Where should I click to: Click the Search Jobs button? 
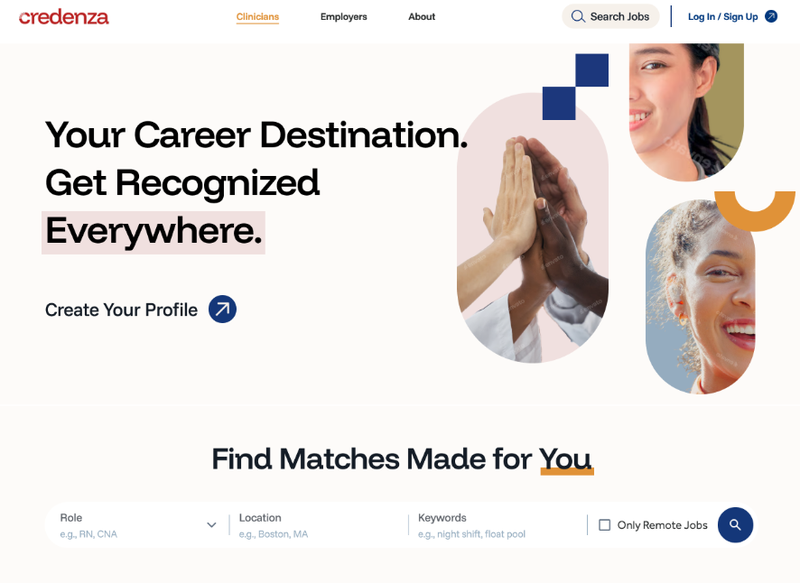611,16
